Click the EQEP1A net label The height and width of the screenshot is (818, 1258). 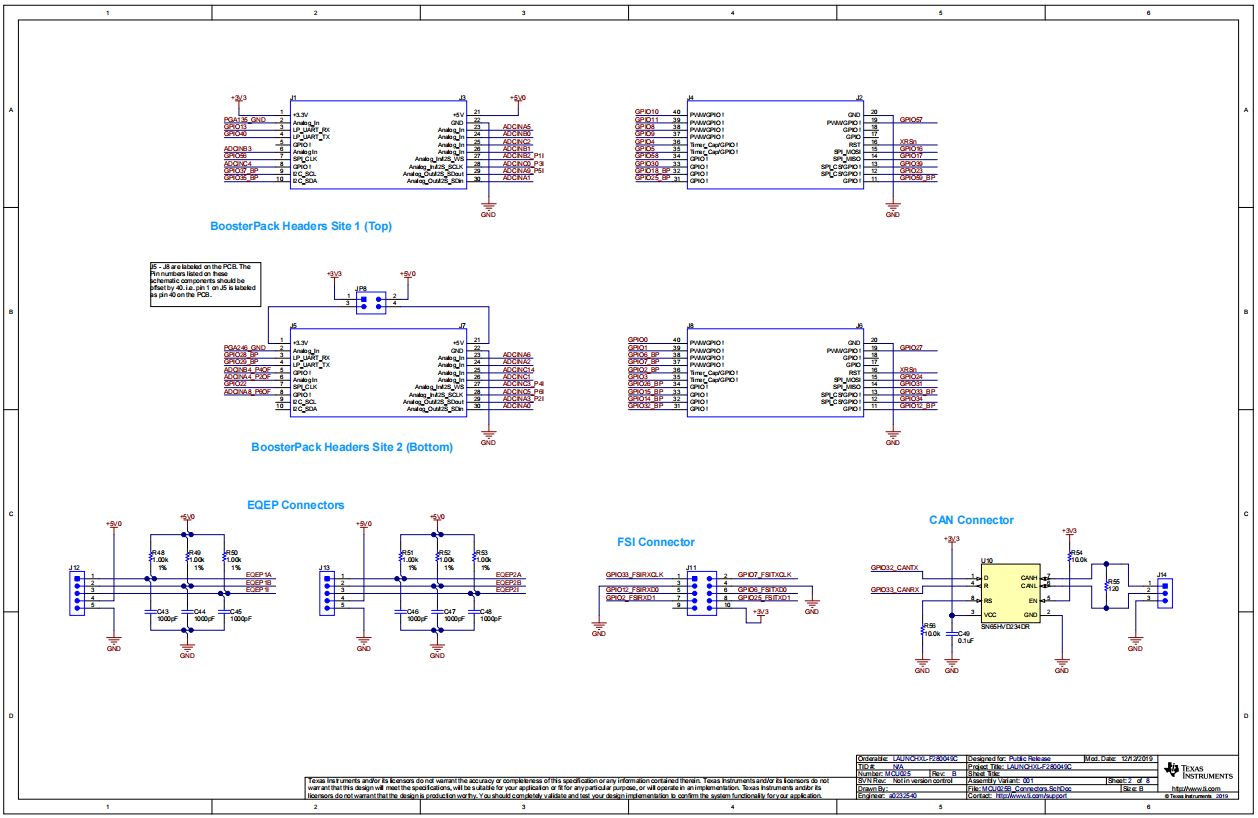[x=259, y=575]
